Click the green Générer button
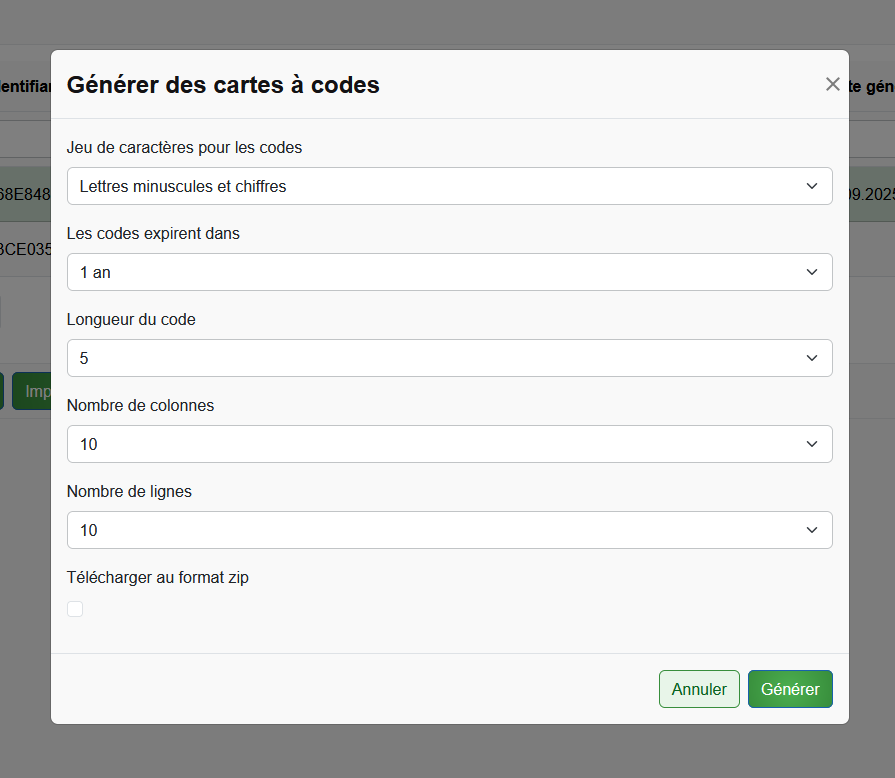This screenshot has width=895, height=778. (790, 689)
